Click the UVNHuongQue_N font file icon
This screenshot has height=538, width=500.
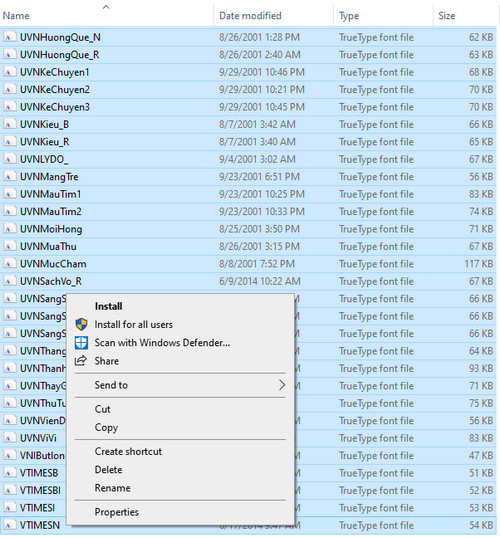pyautogui.click(x=10, y=37)
